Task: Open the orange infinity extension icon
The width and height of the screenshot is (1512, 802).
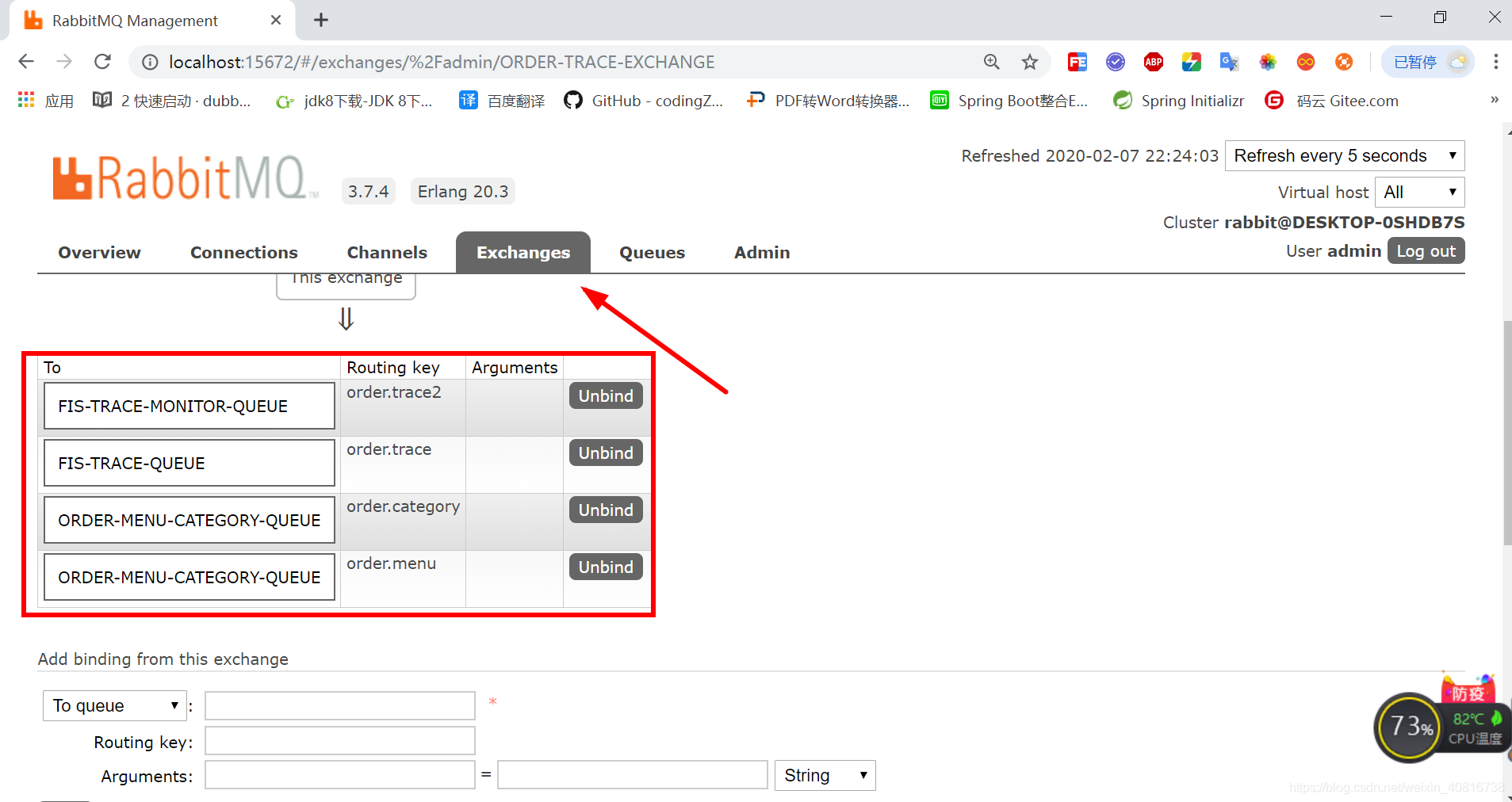Action: tap(1305, 62)
